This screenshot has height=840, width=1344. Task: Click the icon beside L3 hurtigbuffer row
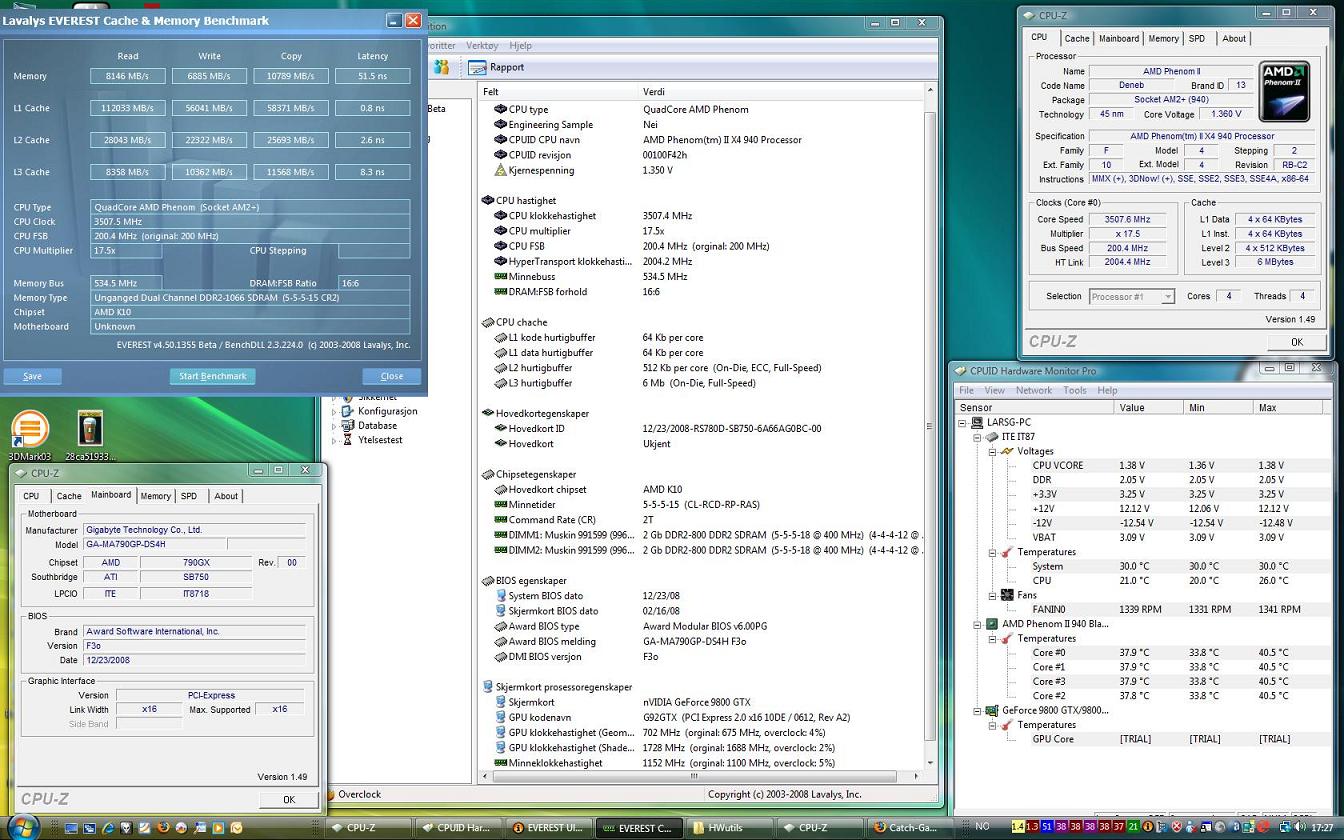point(500,383)
